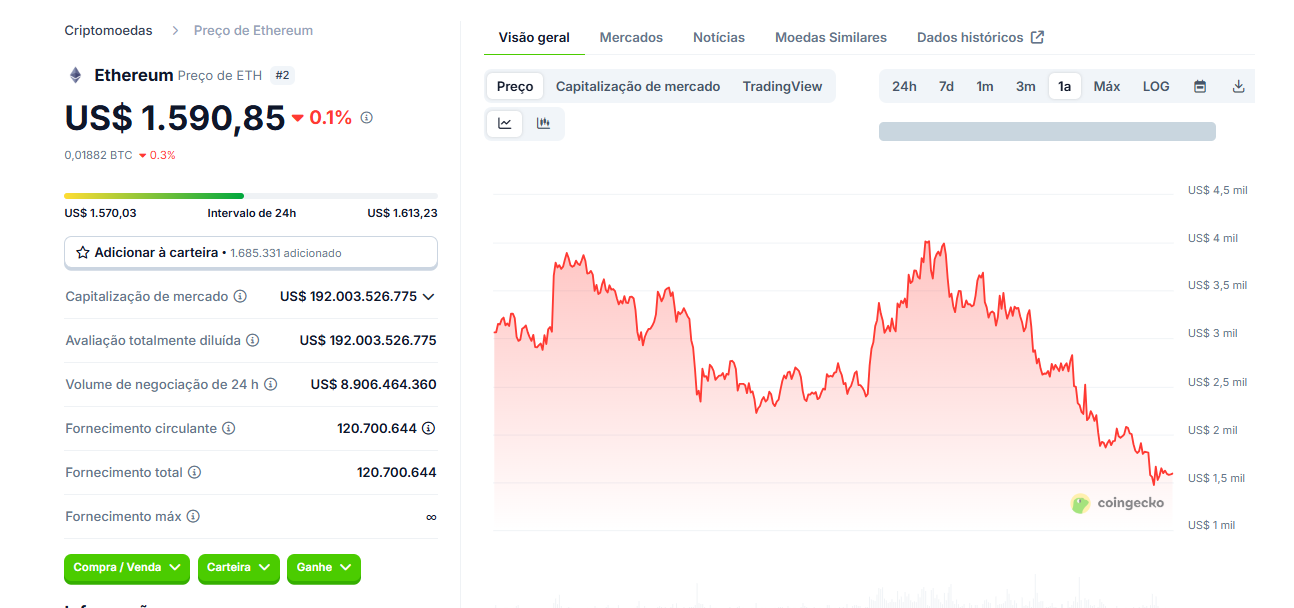This screenshot has height=608, width=1294.
Task: Click the -0.3% BTC change value
Action: point(158,156)
